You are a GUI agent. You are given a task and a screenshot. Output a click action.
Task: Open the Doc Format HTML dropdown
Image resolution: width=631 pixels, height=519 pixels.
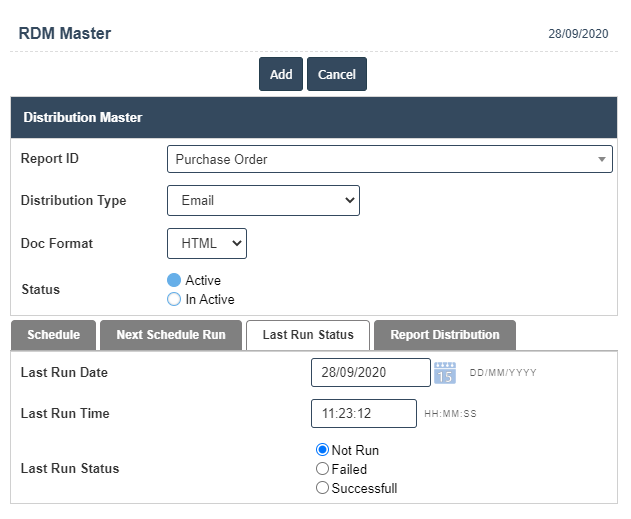pos(207,243)
